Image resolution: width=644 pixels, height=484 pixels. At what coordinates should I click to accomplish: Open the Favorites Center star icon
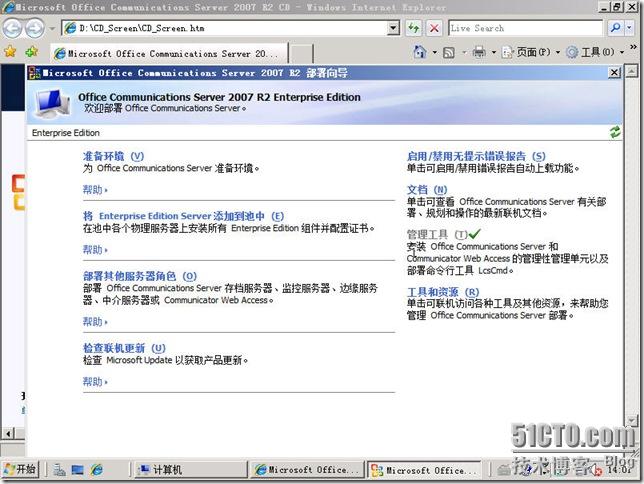click(x=10, y=52)
